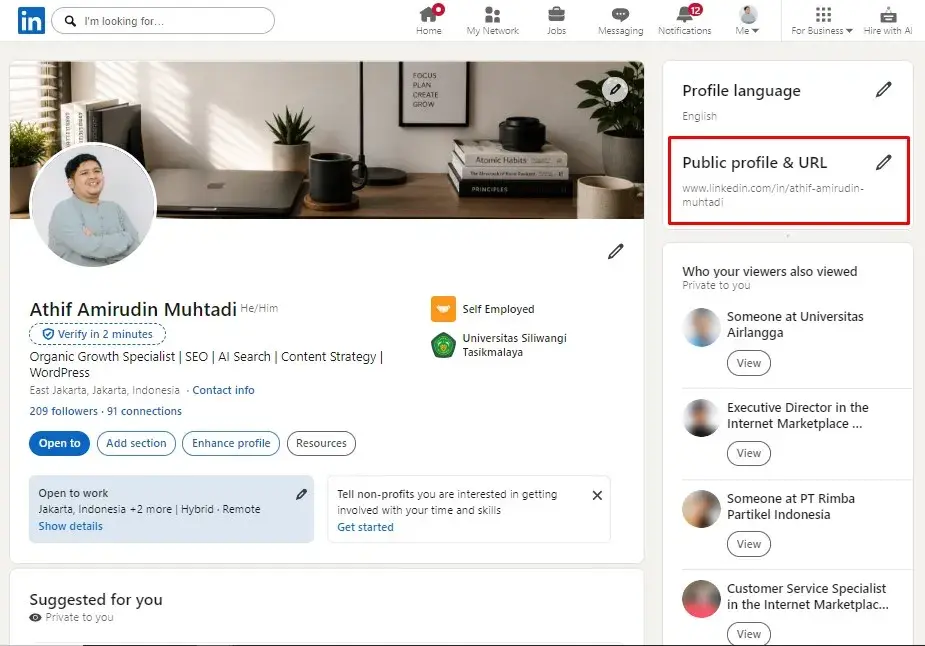The height and width of the screenshot is (646, 925).
Task: Click Hire with AI in top bar
Action: pyautogui.click(x=888, y=21)
